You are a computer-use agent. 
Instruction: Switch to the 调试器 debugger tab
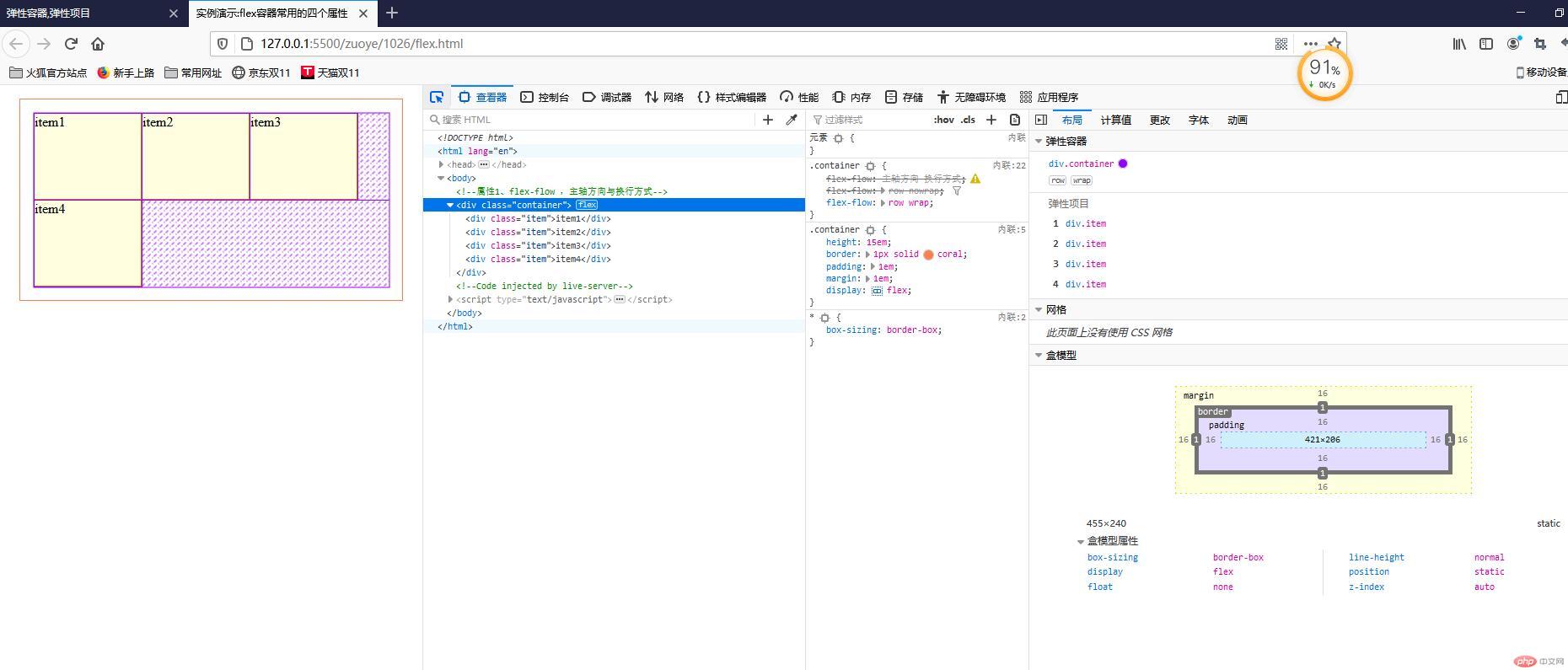tap(607, 97)
